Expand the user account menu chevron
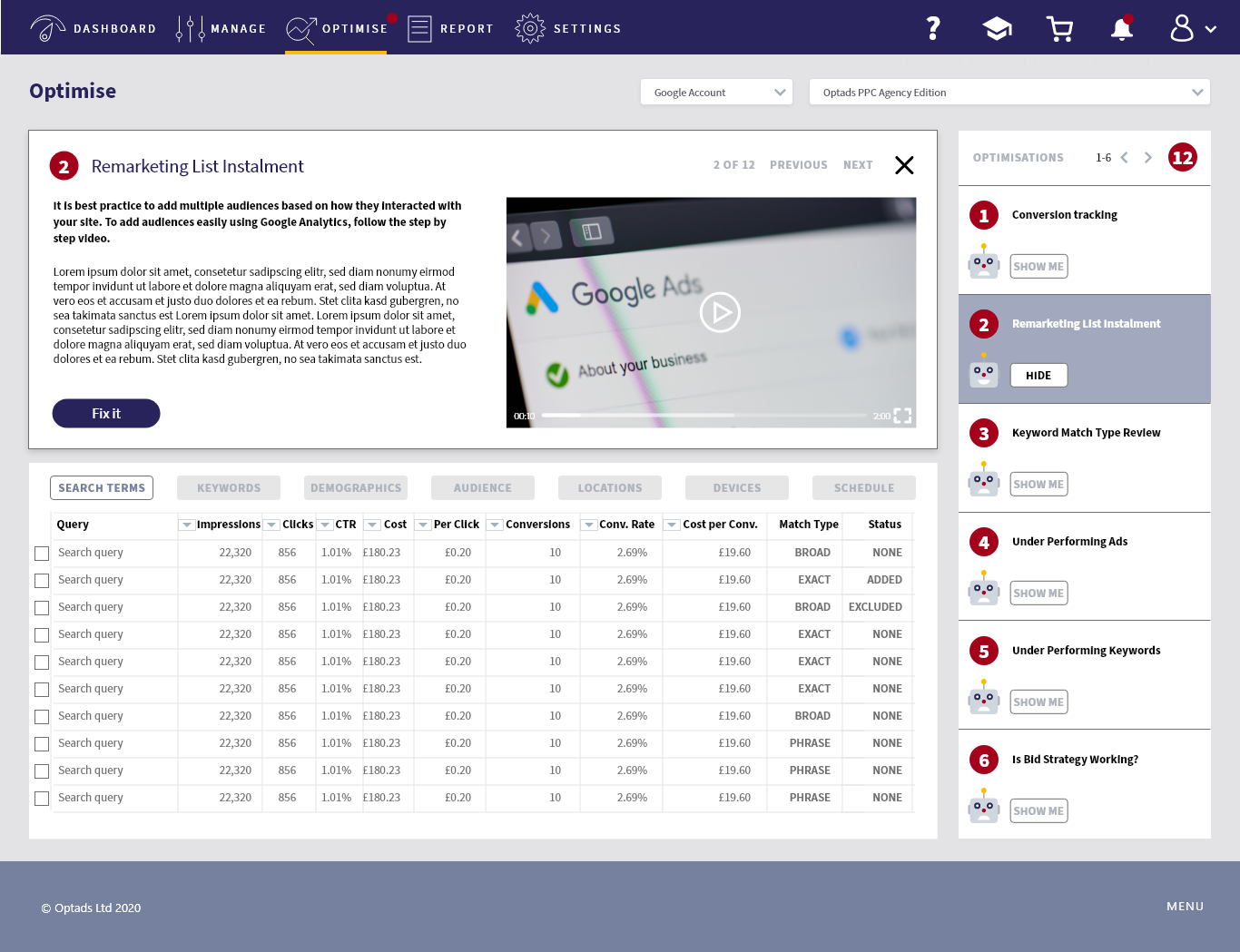Screen dimensions: 1240x952 tap(1211, 29)
